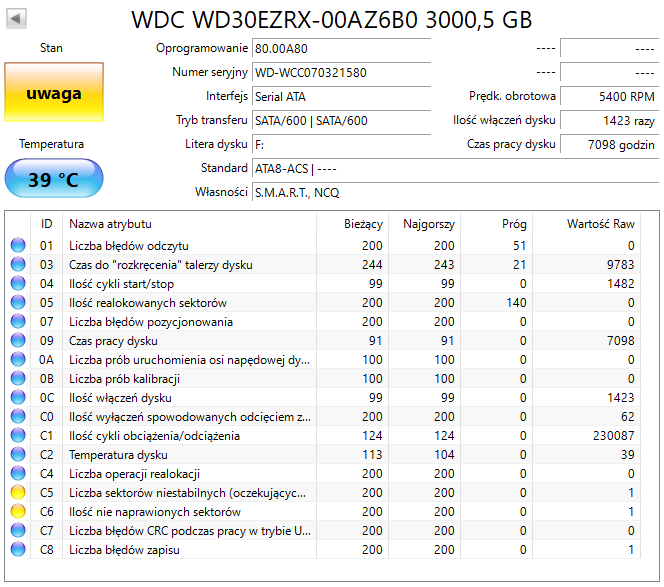Click the status dot for attribute 05

(x=18, y=302)
